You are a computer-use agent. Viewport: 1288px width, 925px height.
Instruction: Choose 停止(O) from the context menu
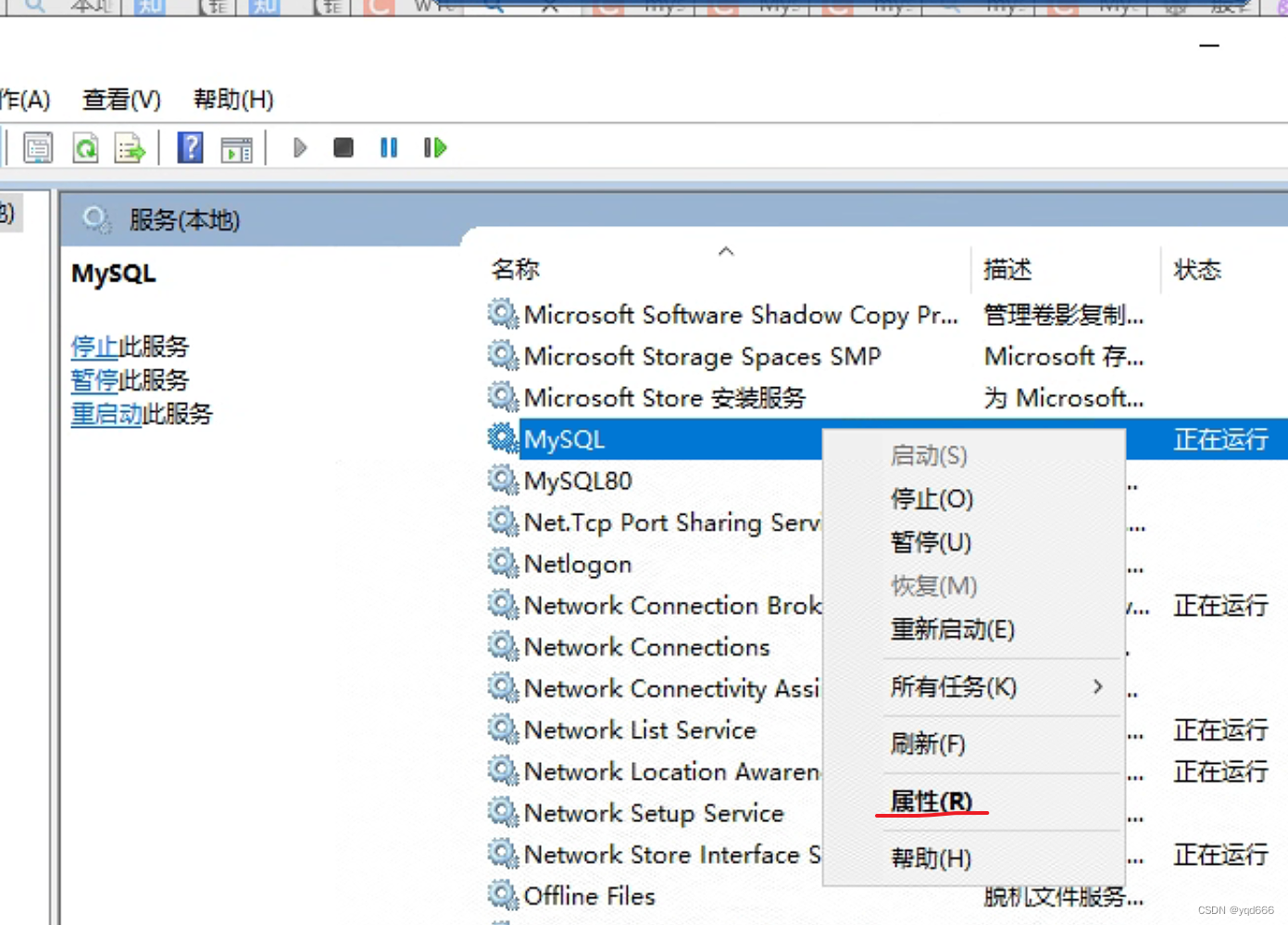click(932, 499)
